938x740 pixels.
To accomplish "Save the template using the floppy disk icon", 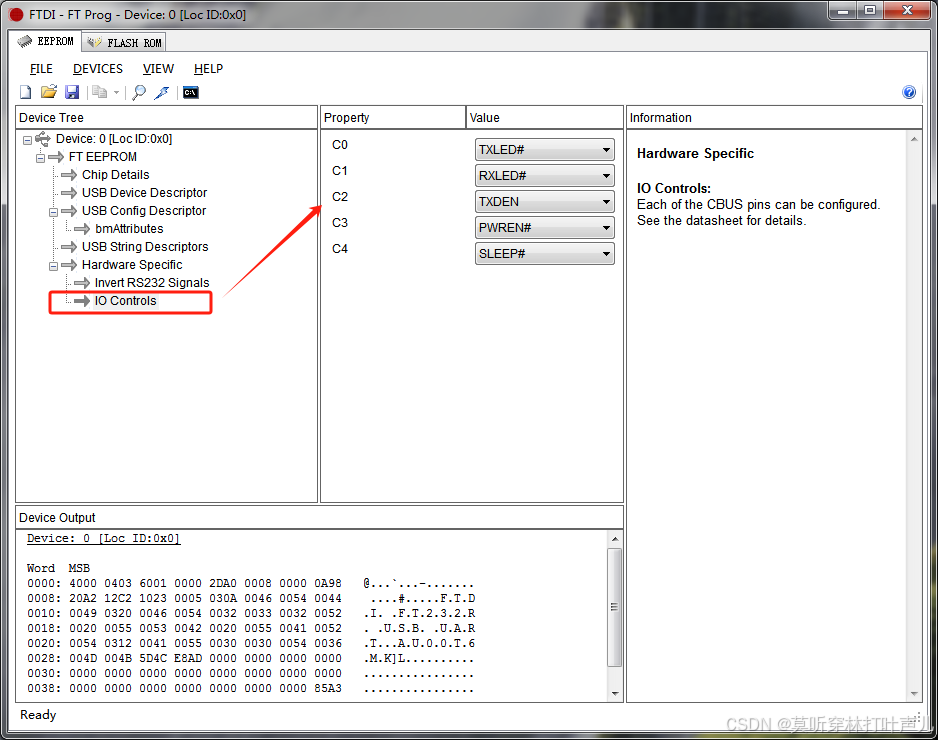I will [x=72, y=92].
